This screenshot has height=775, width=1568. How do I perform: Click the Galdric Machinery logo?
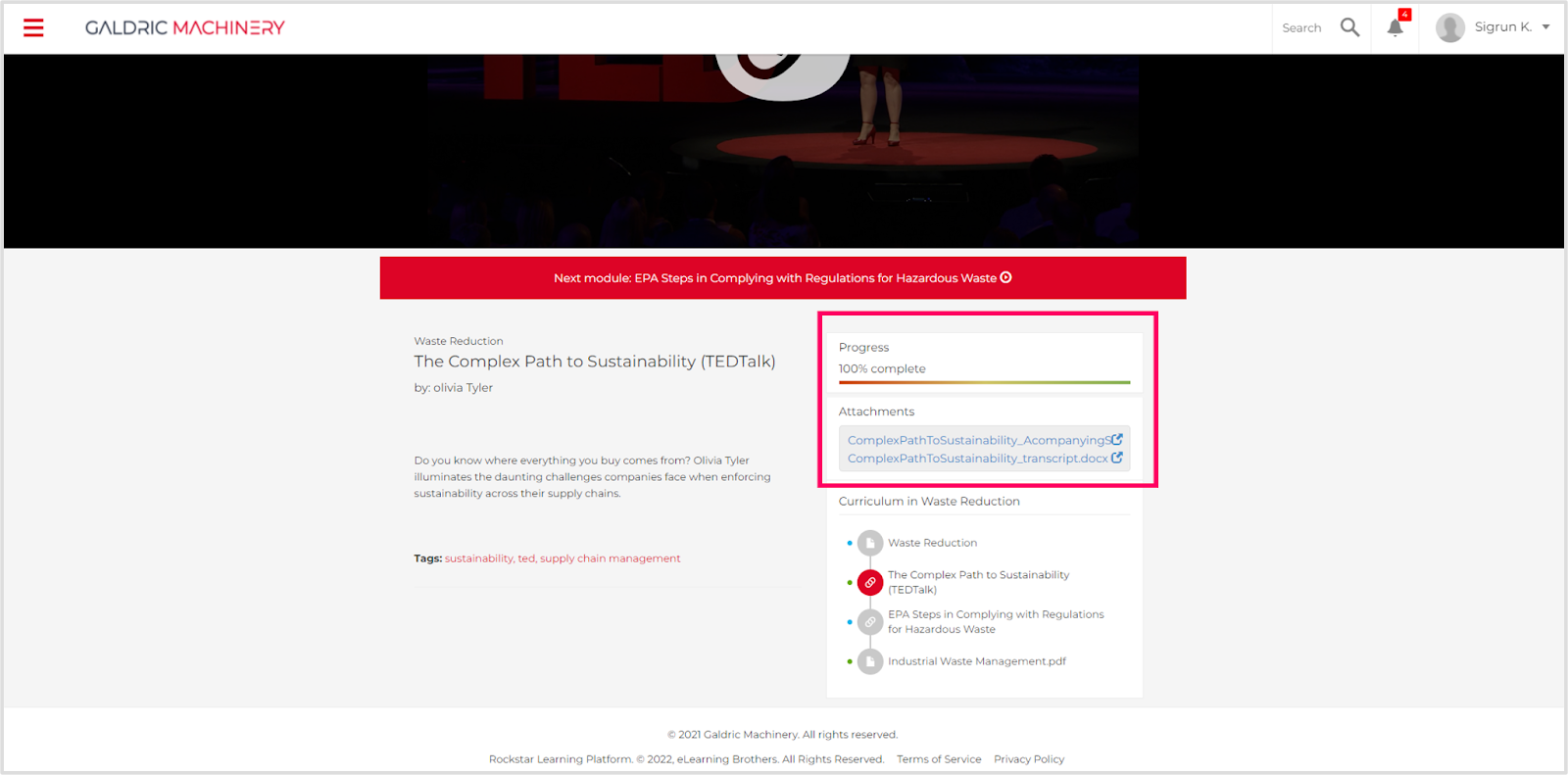[x=185, y=27]
